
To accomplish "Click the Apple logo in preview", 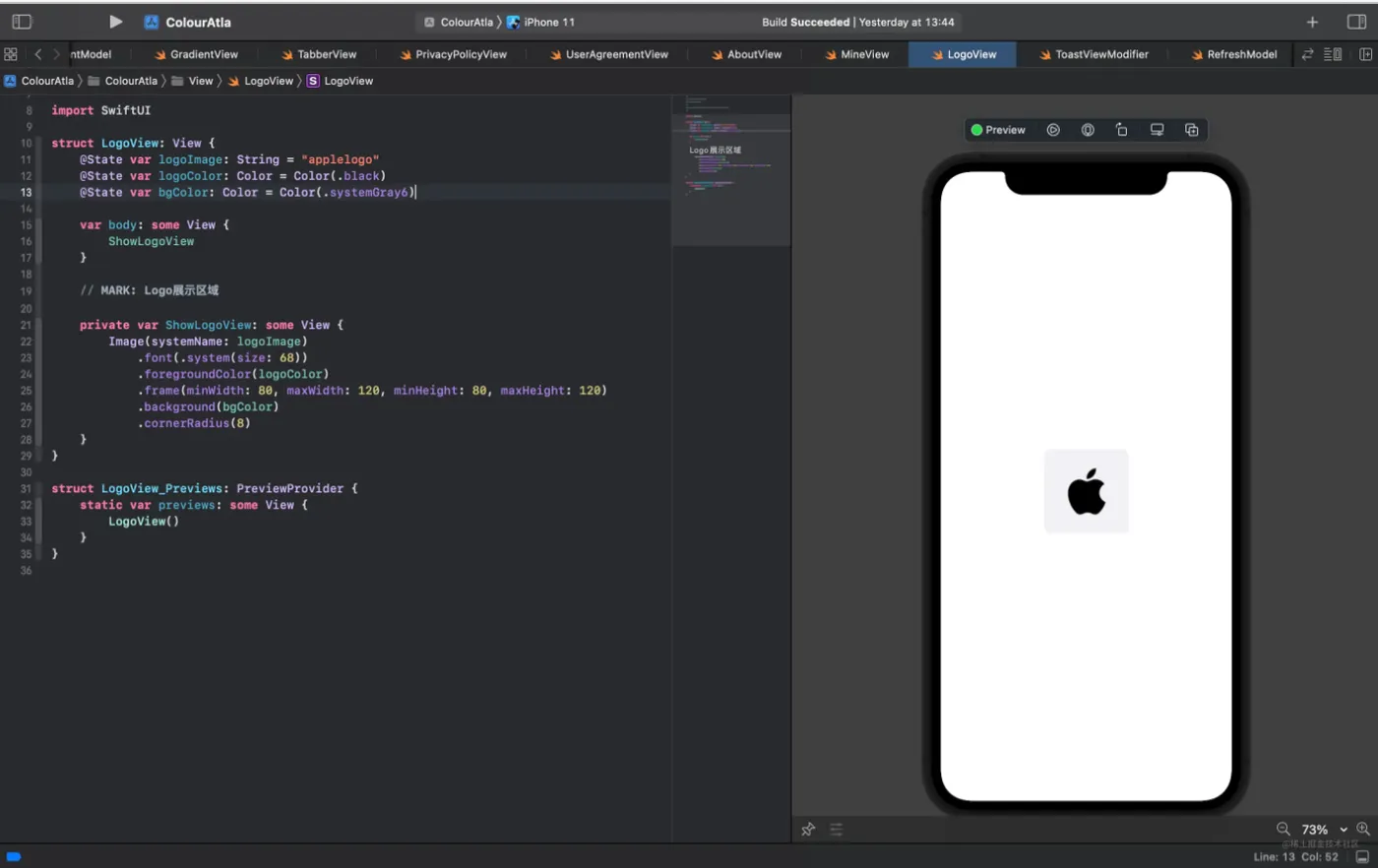I will coord(1087,491).
